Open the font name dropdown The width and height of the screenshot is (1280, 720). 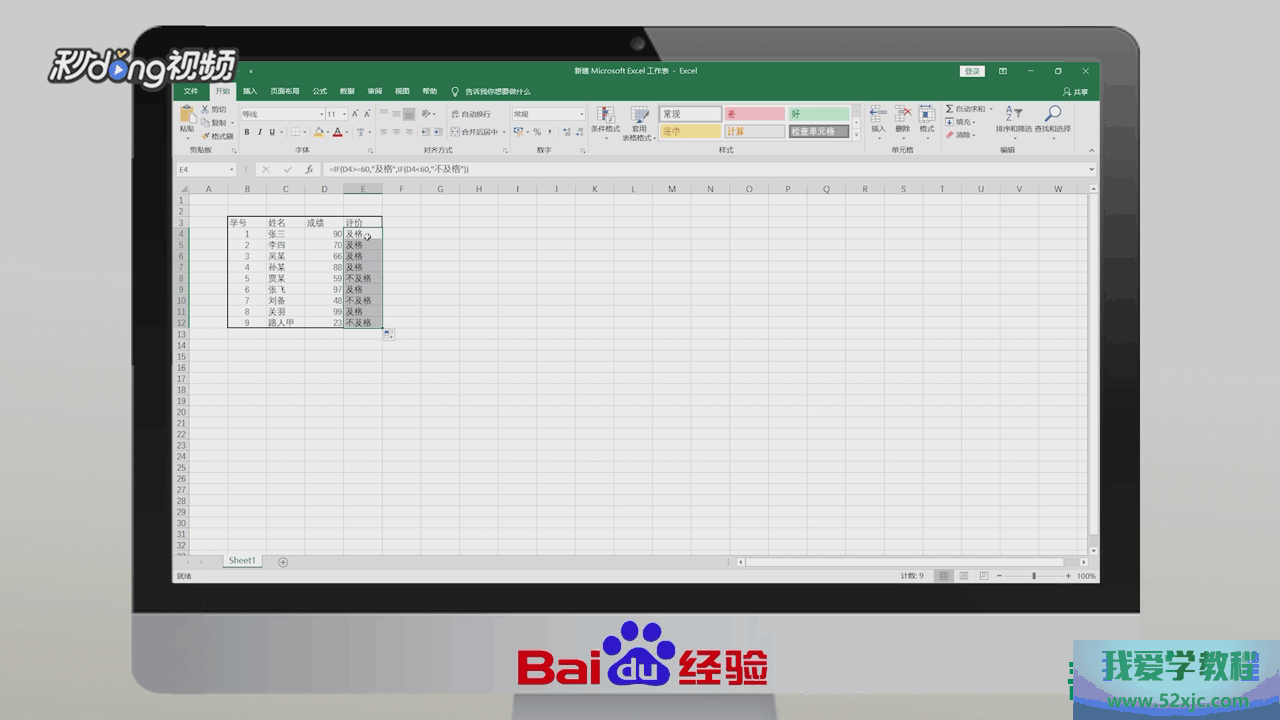321,114
